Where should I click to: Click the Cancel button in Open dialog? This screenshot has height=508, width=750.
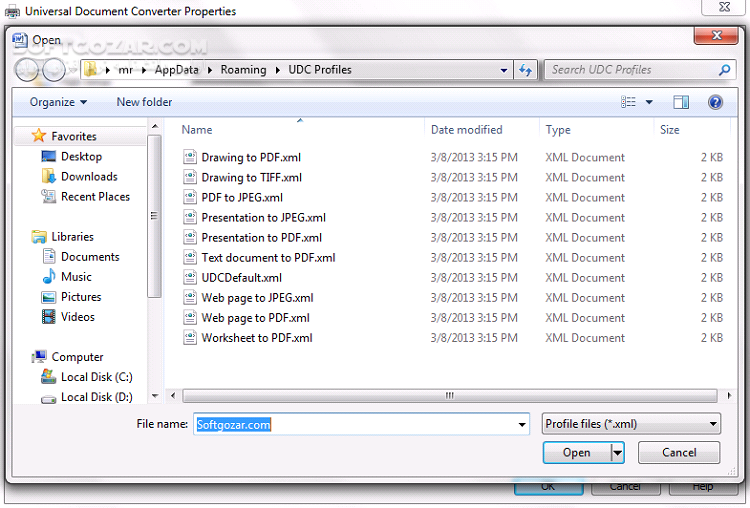click(x=679, y=453)
